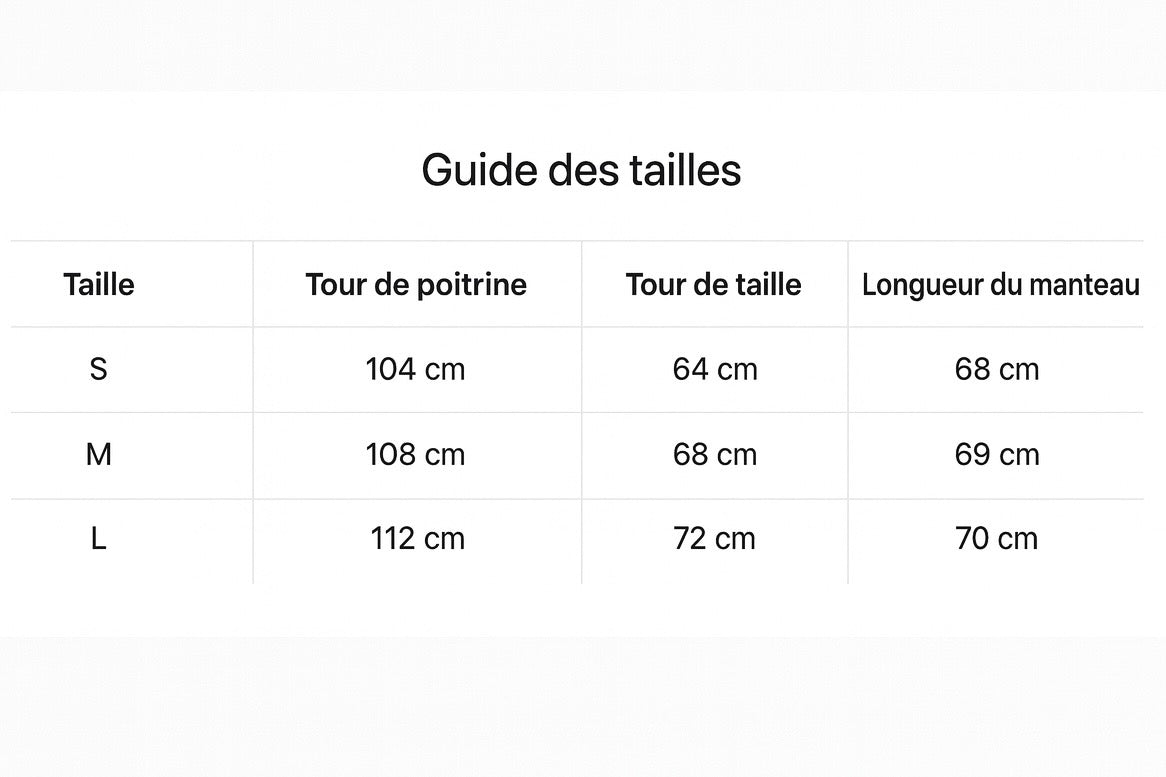The width and height of the screenshot is (1166, 777).
Task: Click the "Guide des tailles" title
Action: tap(581, 170)
